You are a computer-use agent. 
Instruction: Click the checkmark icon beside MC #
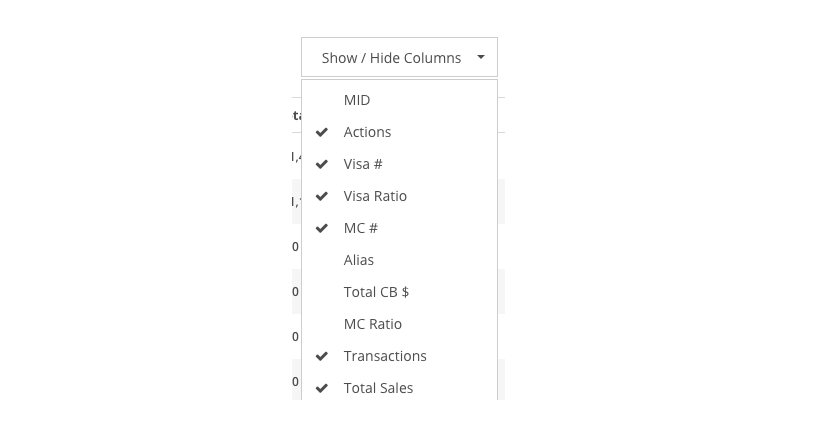pos(322,228)
